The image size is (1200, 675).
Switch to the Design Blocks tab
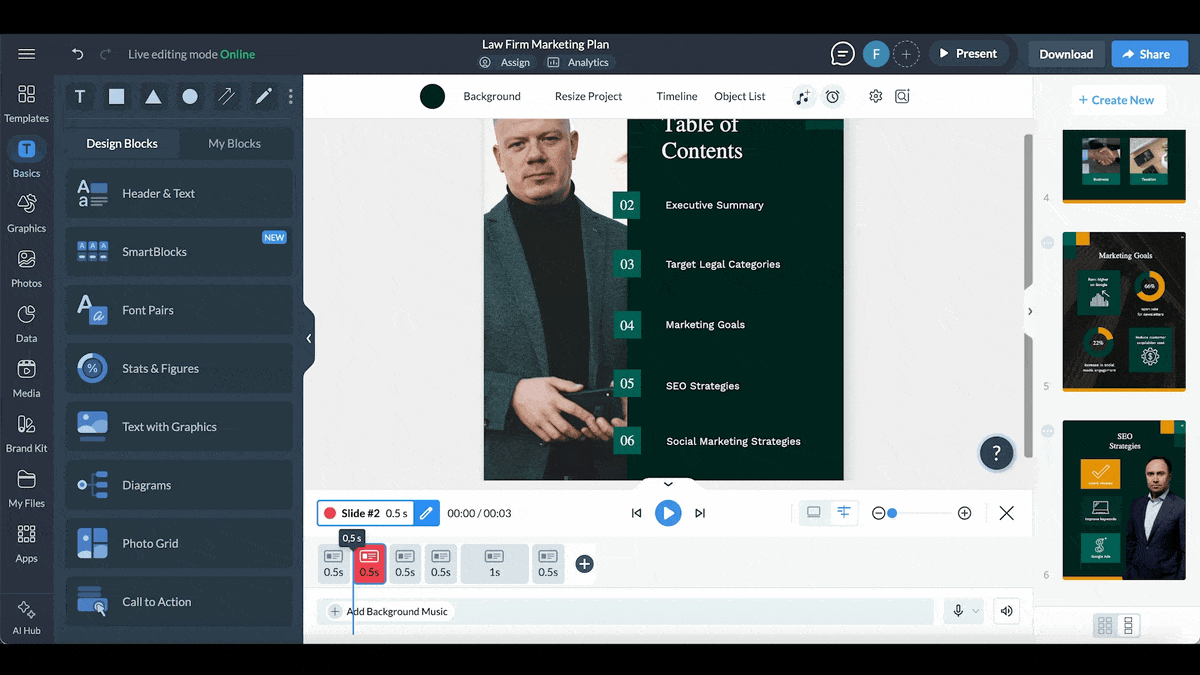122,143
